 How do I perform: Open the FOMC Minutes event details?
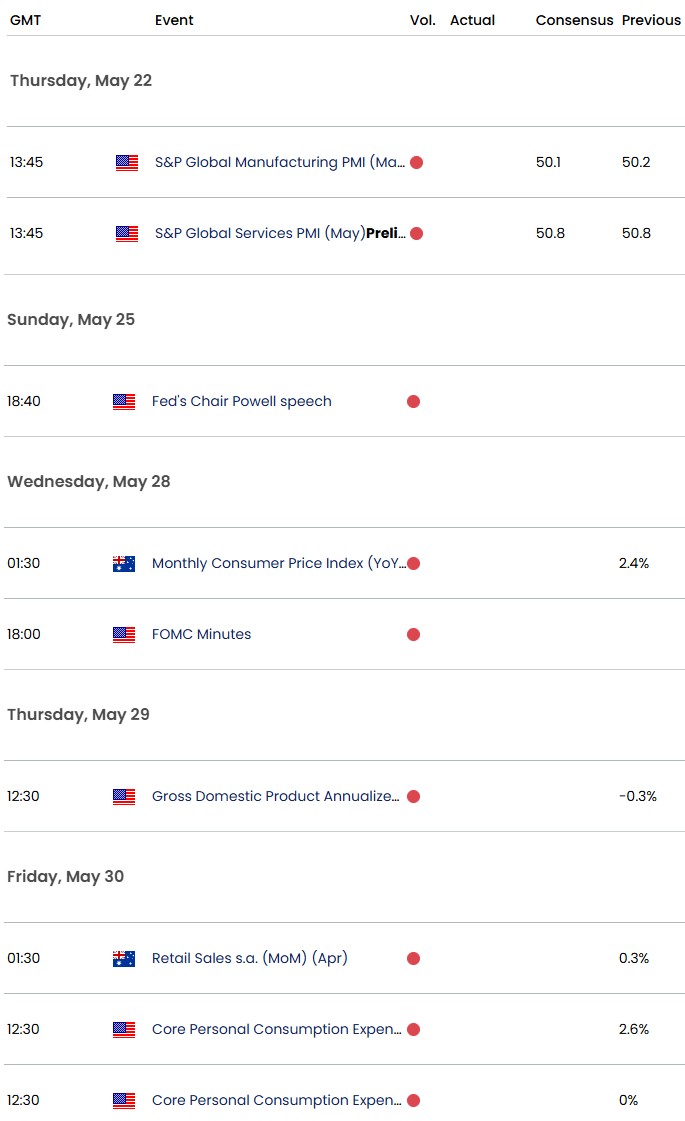coord(202,634)
